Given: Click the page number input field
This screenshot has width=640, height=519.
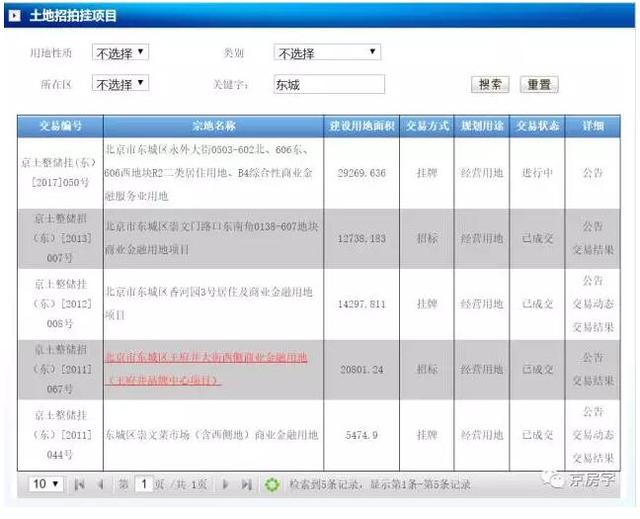Looking at the screenshot, I should tap(144, 484).
